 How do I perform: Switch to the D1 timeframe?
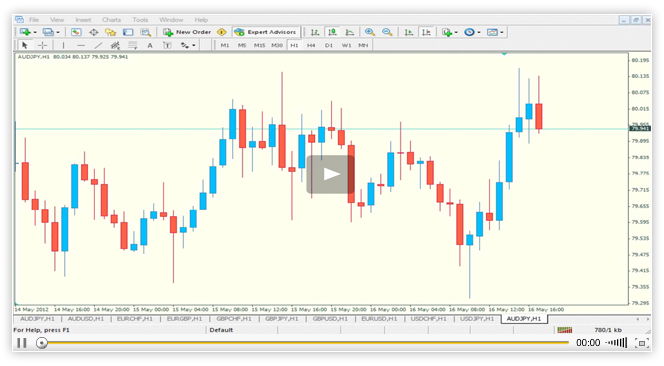point(329,45)
